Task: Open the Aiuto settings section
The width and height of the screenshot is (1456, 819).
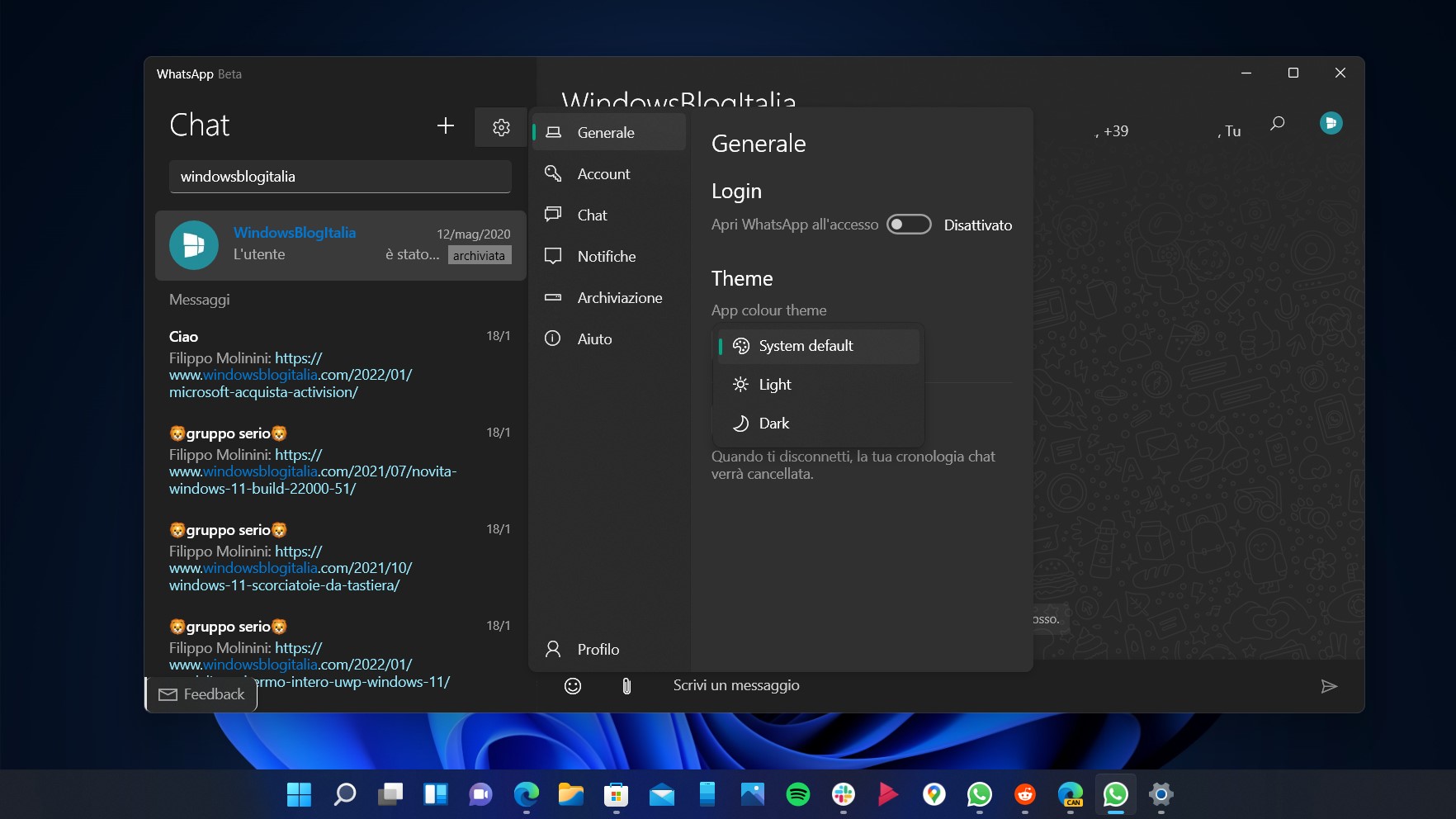Action: click(609, 338)
